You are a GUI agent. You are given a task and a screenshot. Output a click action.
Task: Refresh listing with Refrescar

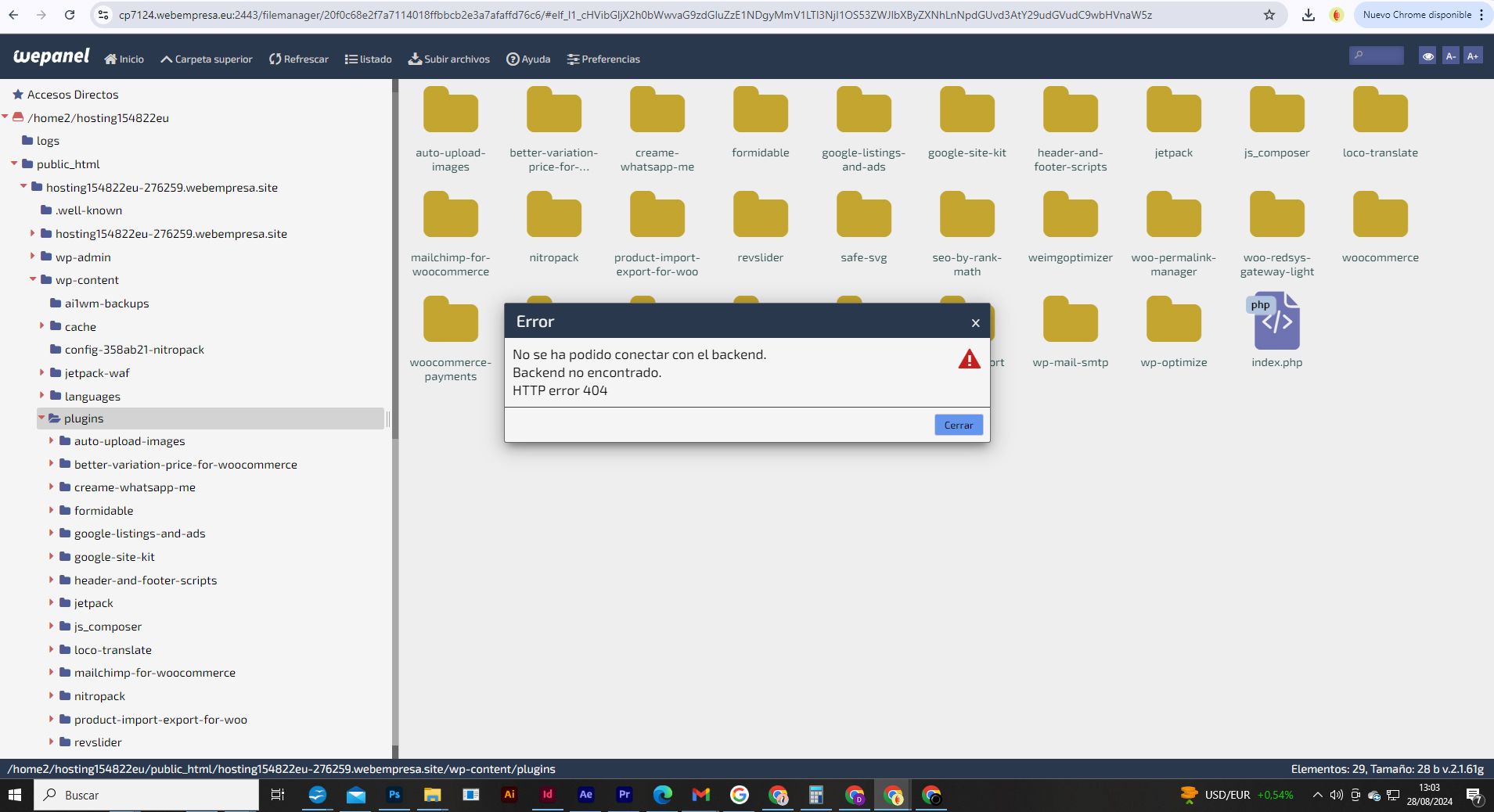(299, 59)
